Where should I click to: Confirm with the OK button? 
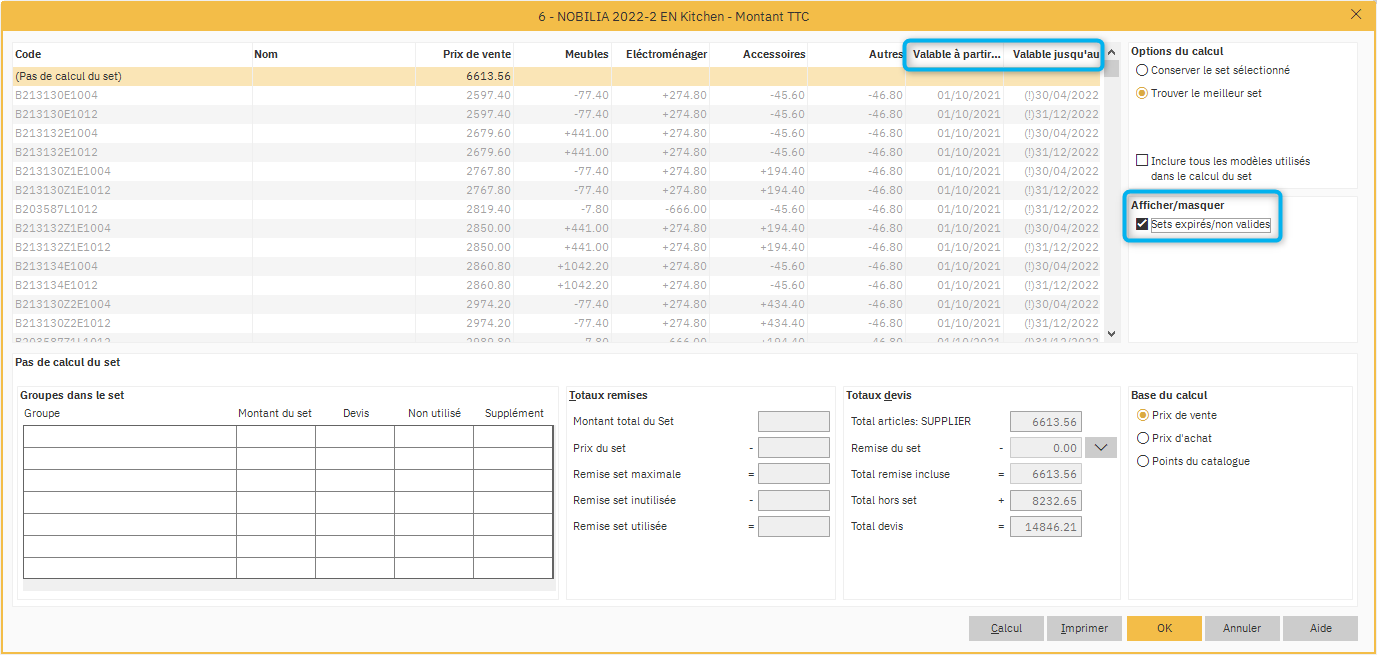tap(1164, 629)
